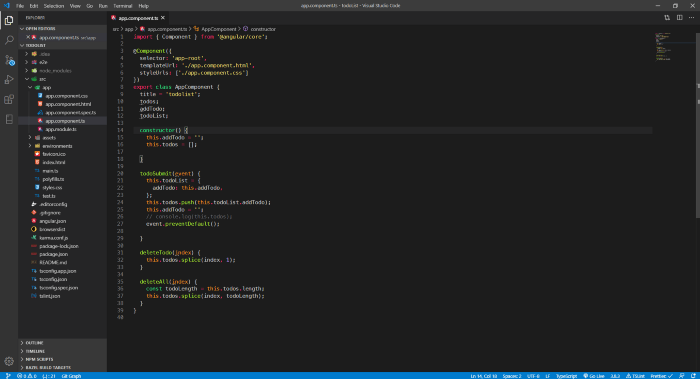Open app.component.html in explorer
The width and height of the screenshot is (700, 379).
coord(68,104)
